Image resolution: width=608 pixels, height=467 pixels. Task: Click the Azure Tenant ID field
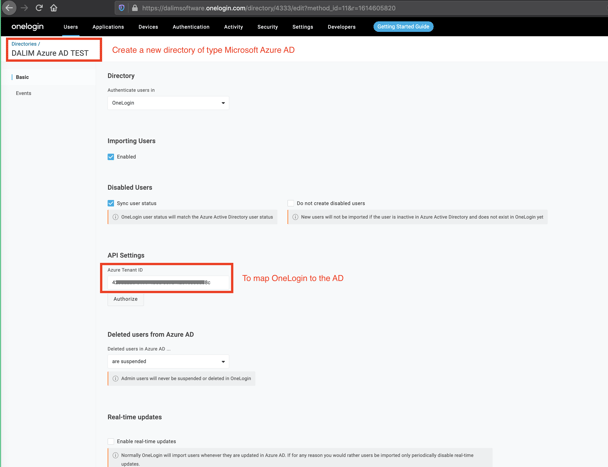[x=168, y=282]
